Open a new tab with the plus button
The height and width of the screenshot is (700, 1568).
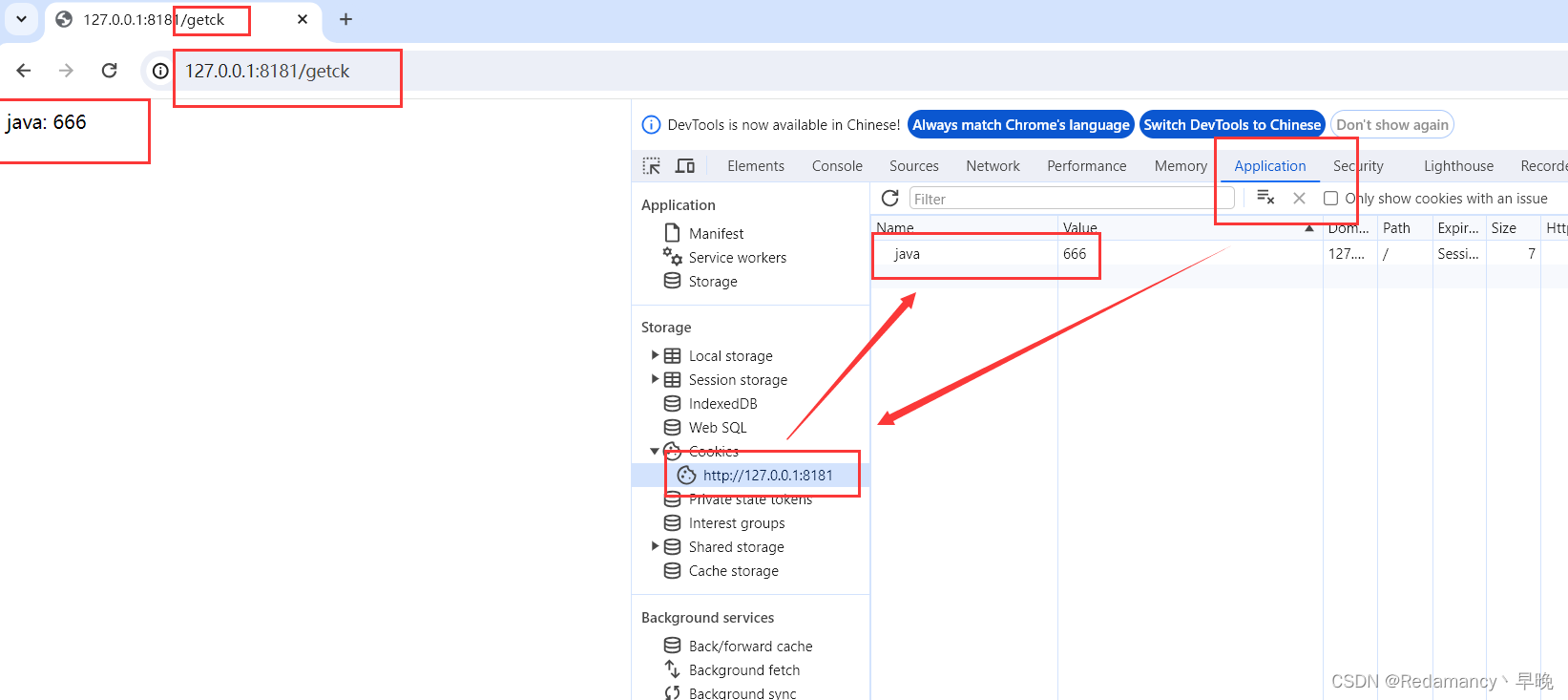pyautogui.click(x=345, y=19)
